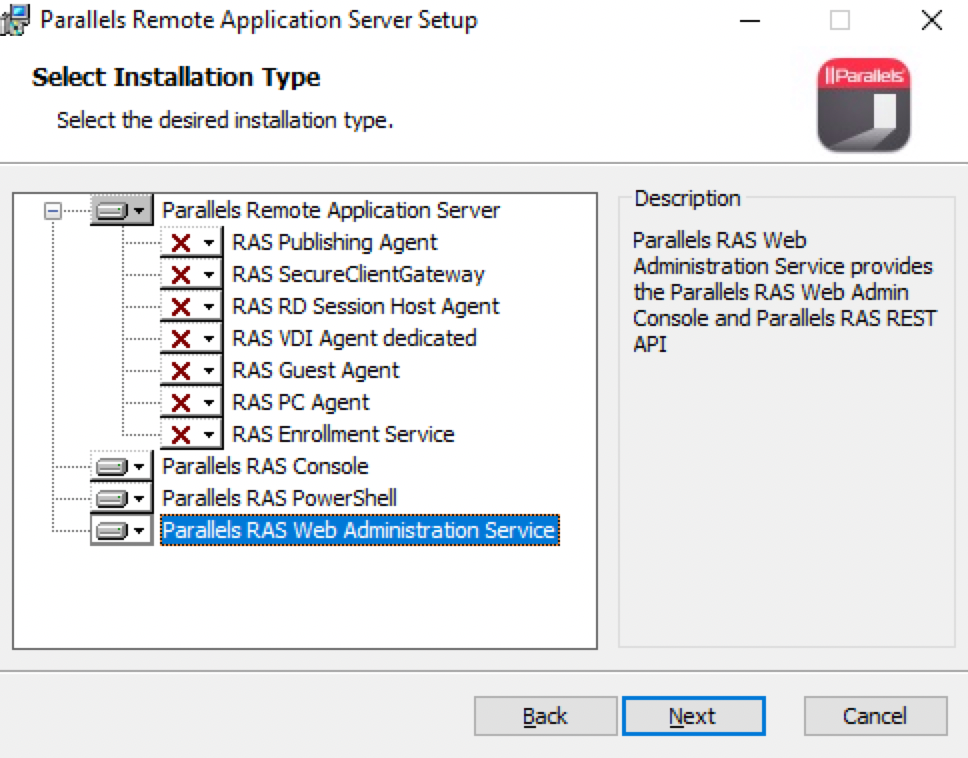The width and height of the screenshot is (968, 758).
Task: Collapse the Parallels Remote Application Server tree node
Action: 53,211
